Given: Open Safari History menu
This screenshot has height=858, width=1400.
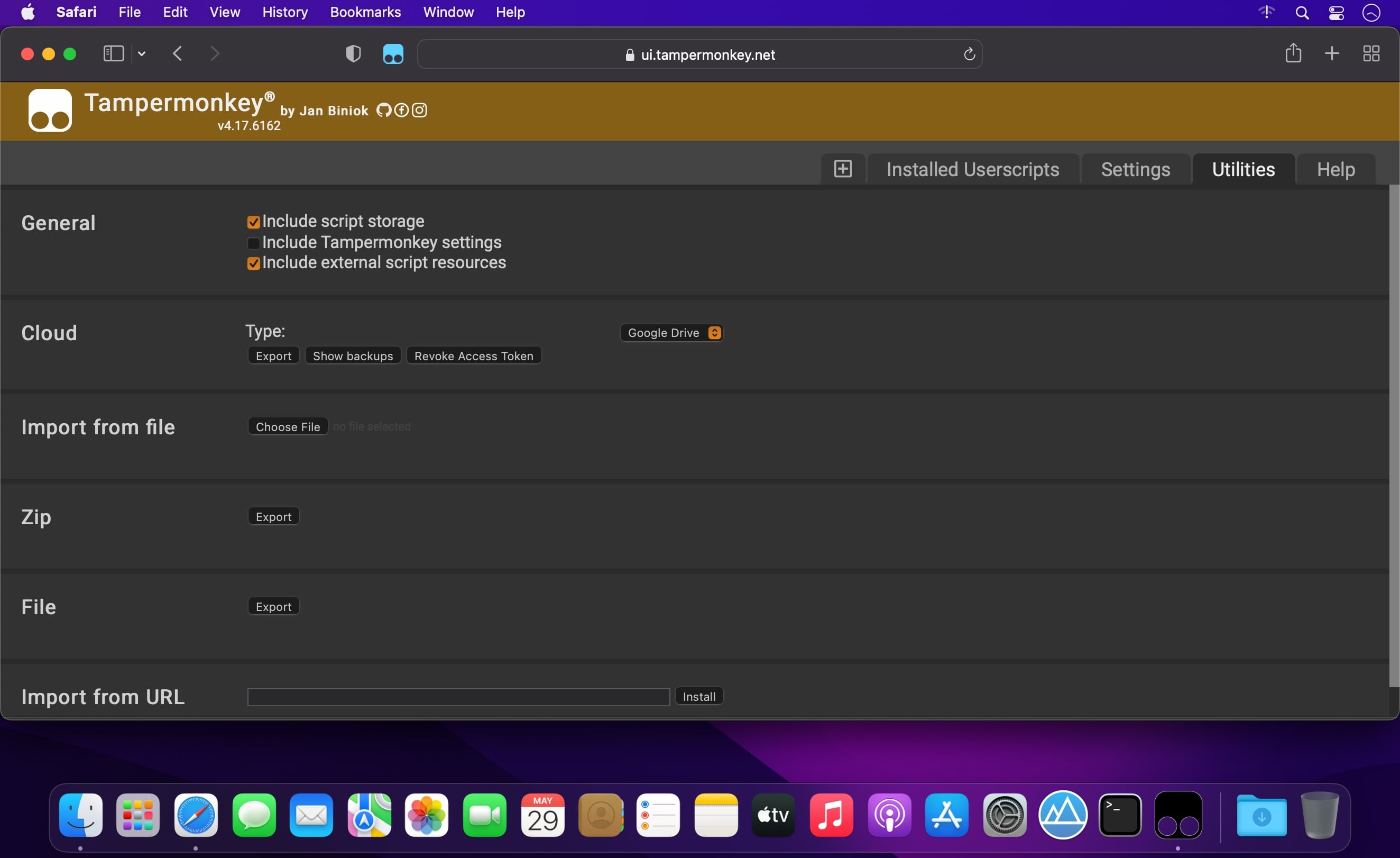Looking at the screenshot, I should pos(284,12).
